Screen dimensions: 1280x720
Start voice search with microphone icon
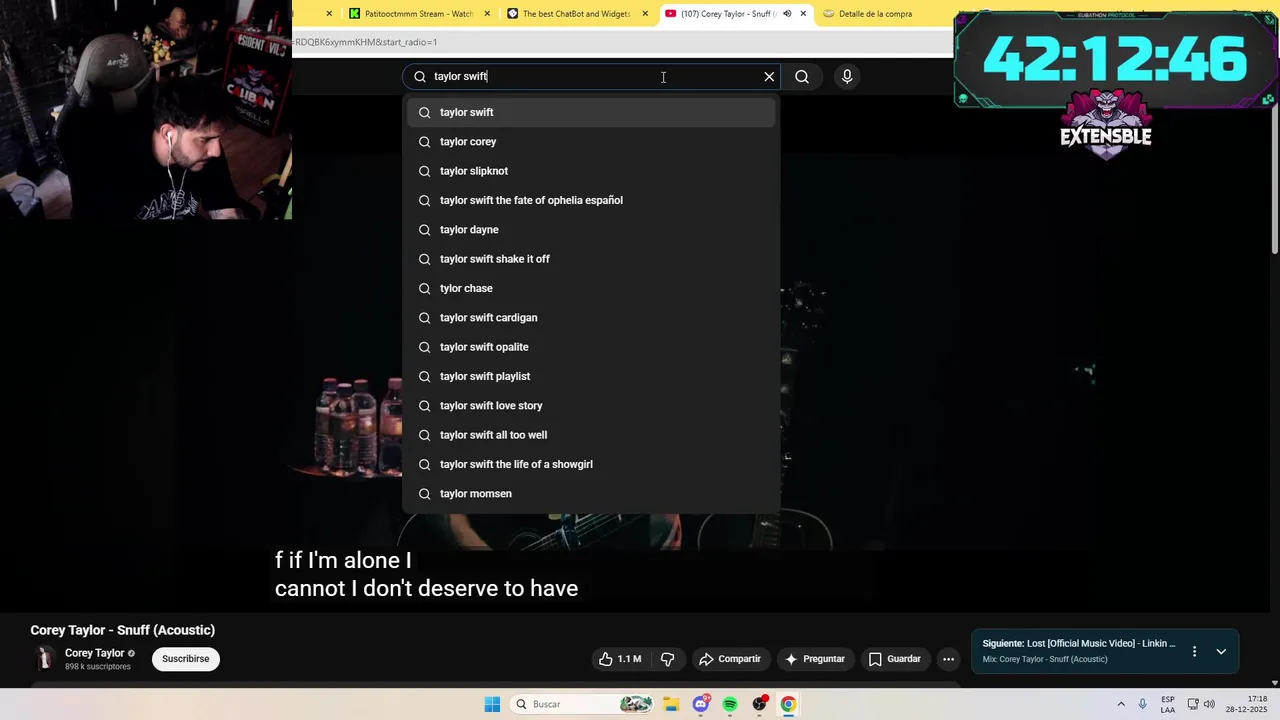847,76
